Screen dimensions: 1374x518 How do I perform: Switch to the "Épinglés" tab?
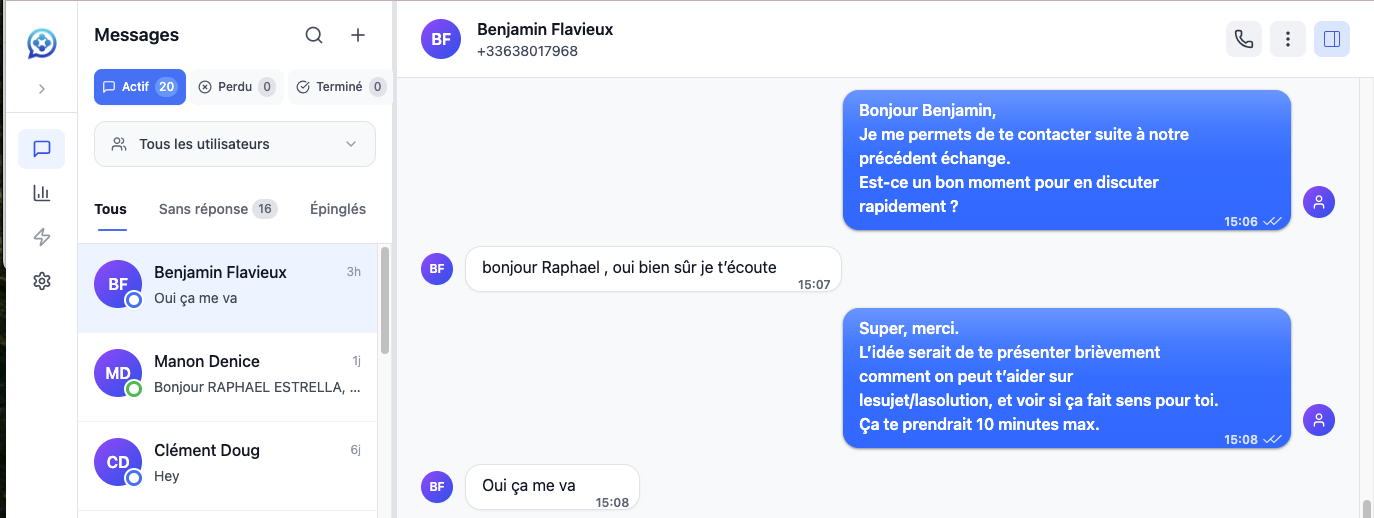click(x=338, y=209)
